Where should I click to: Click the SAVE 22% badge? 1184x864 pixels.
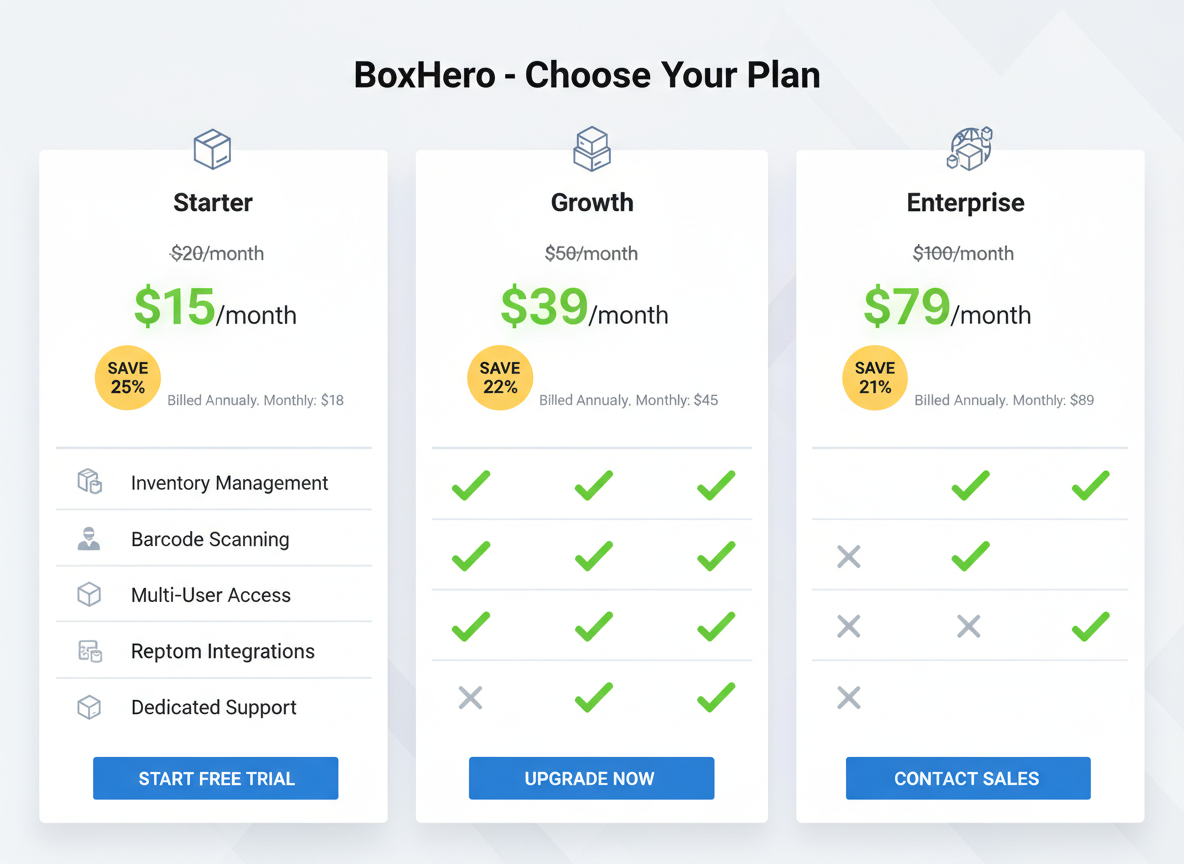(x=499, y=377)
